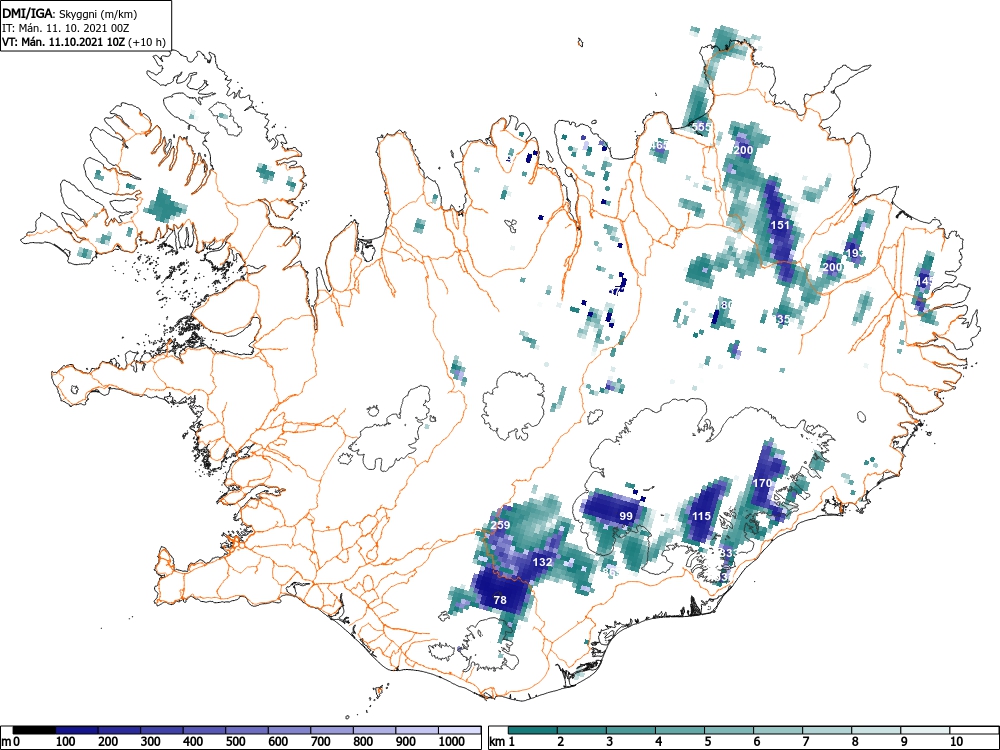1000x750 pixels.
Task: Click the DMI/IGA Skyggni title text
Action: [70, 13]
